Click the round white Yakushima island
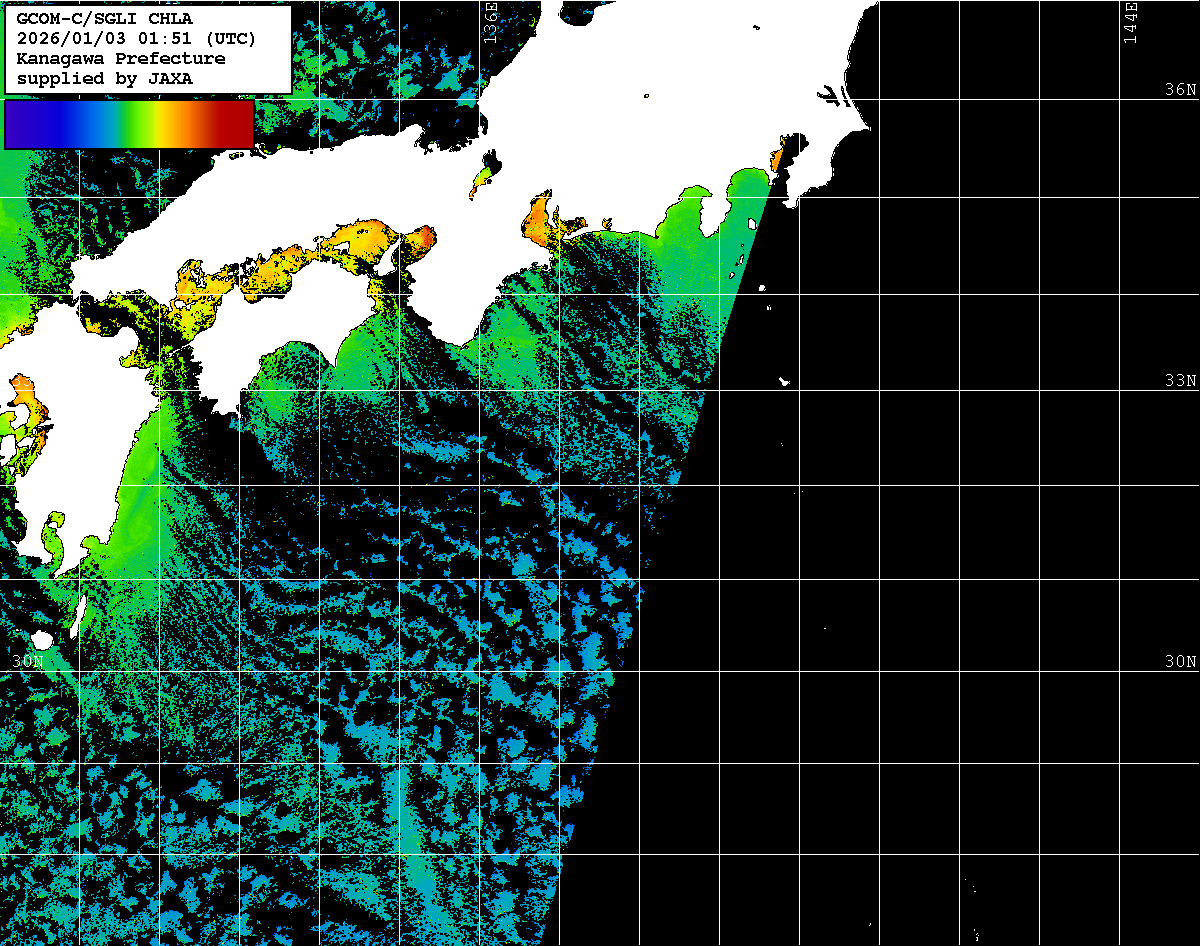 click(41, 640)
